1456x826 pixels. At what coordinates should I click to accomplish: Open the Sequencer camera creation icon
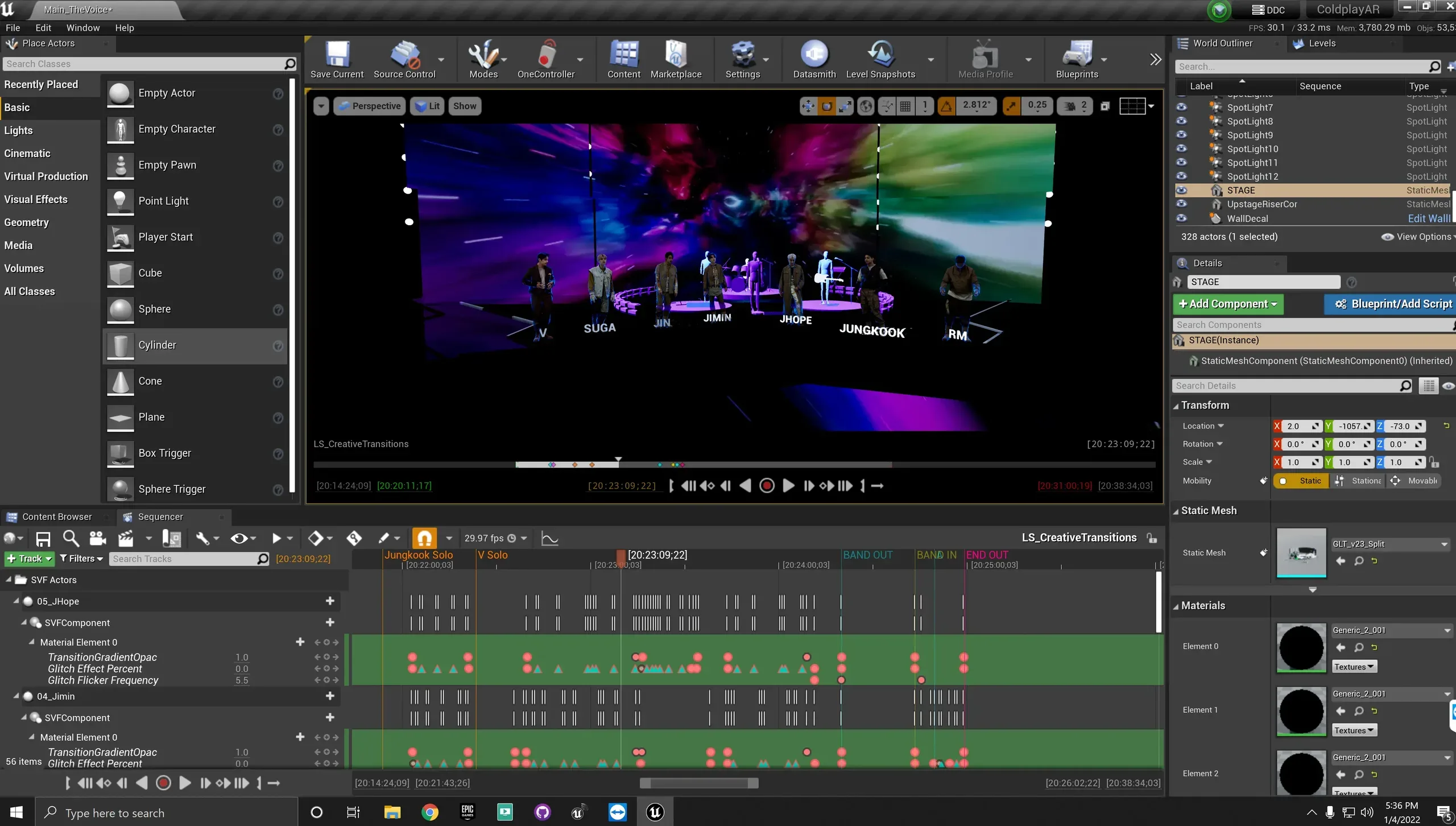click(x=98, y=538)
